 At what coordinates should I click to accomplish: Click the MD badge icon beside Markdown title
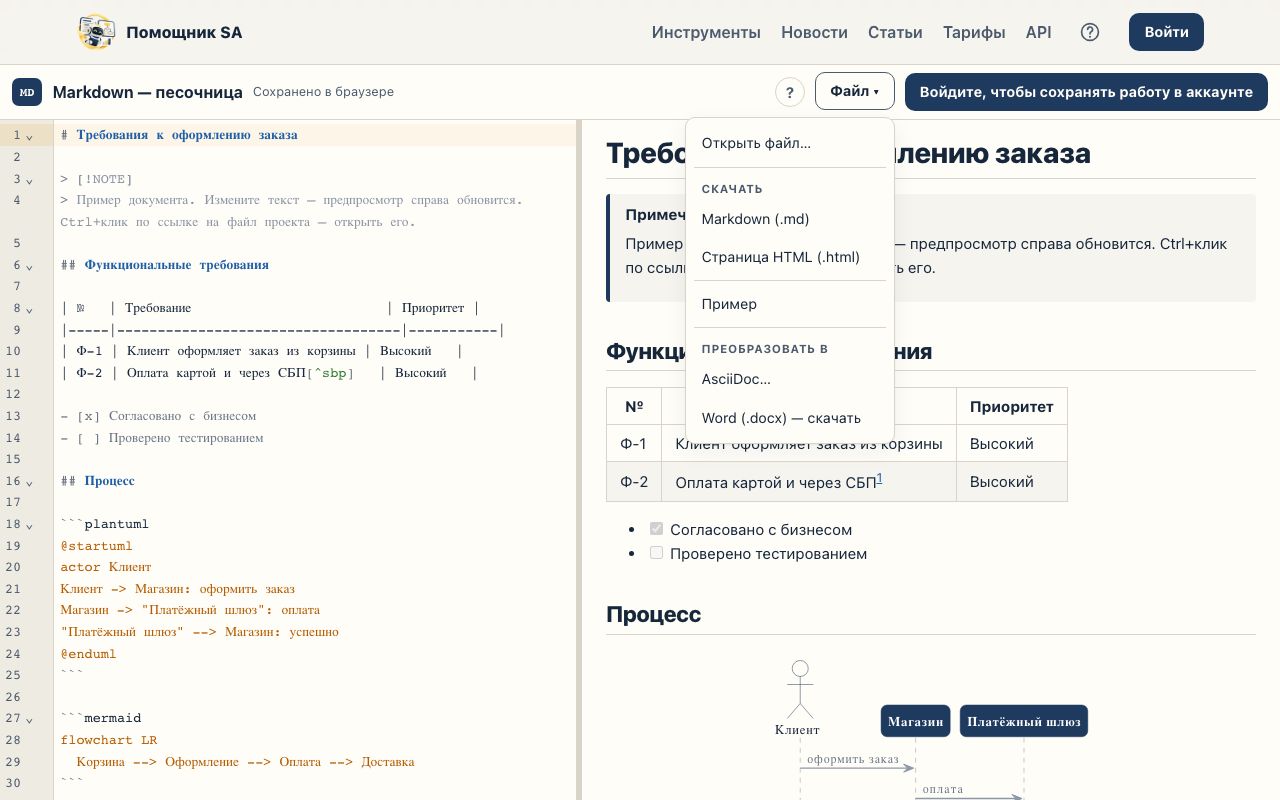(27, 91)
